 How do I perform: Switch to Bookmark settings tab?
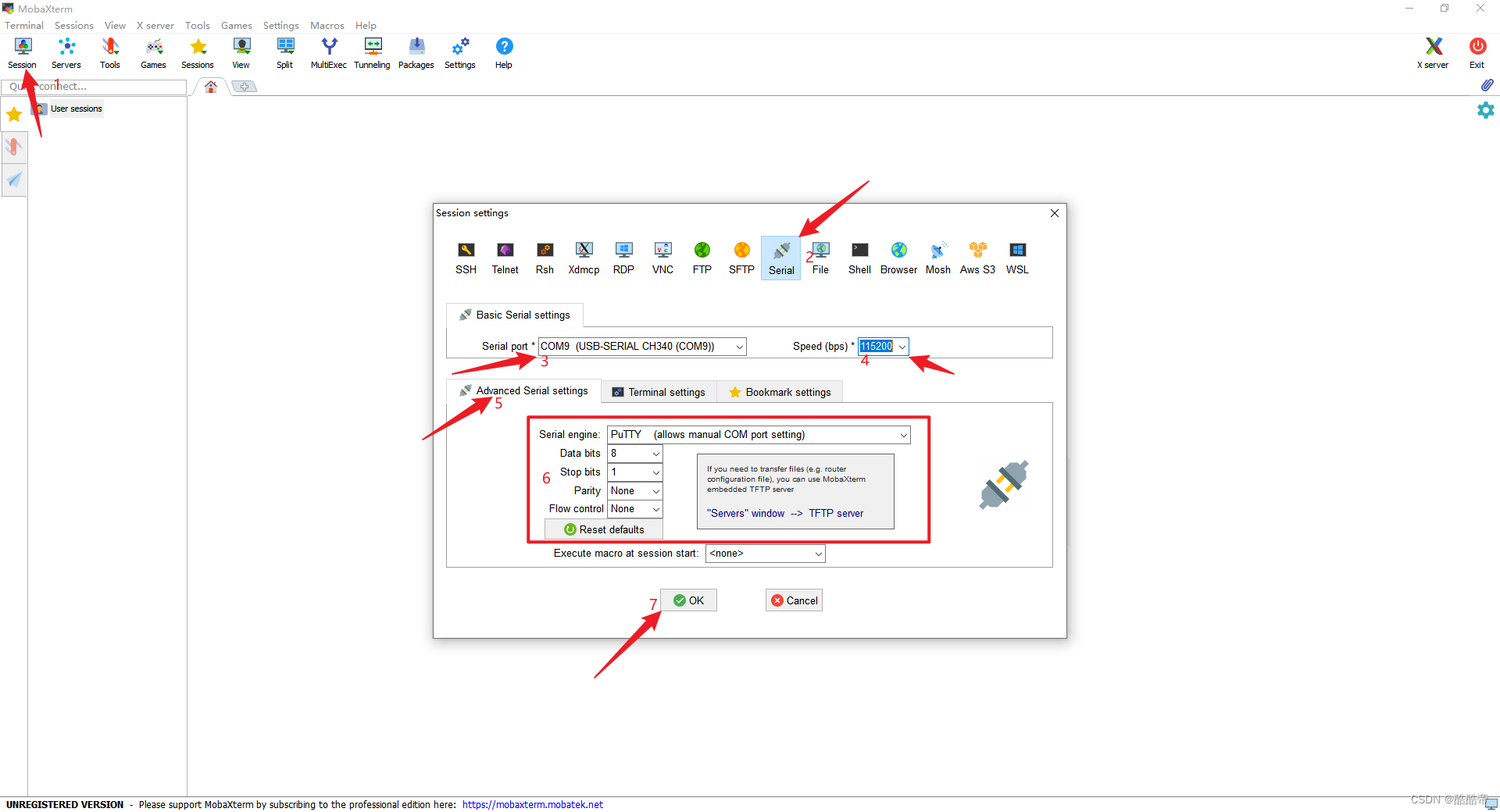click(780, 392)
